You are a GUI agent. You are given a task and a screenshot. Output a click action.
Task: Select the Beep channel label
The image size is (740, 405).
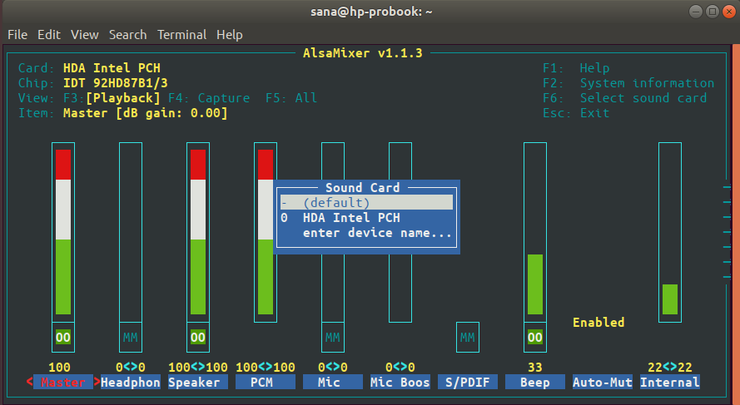point(535,382)
